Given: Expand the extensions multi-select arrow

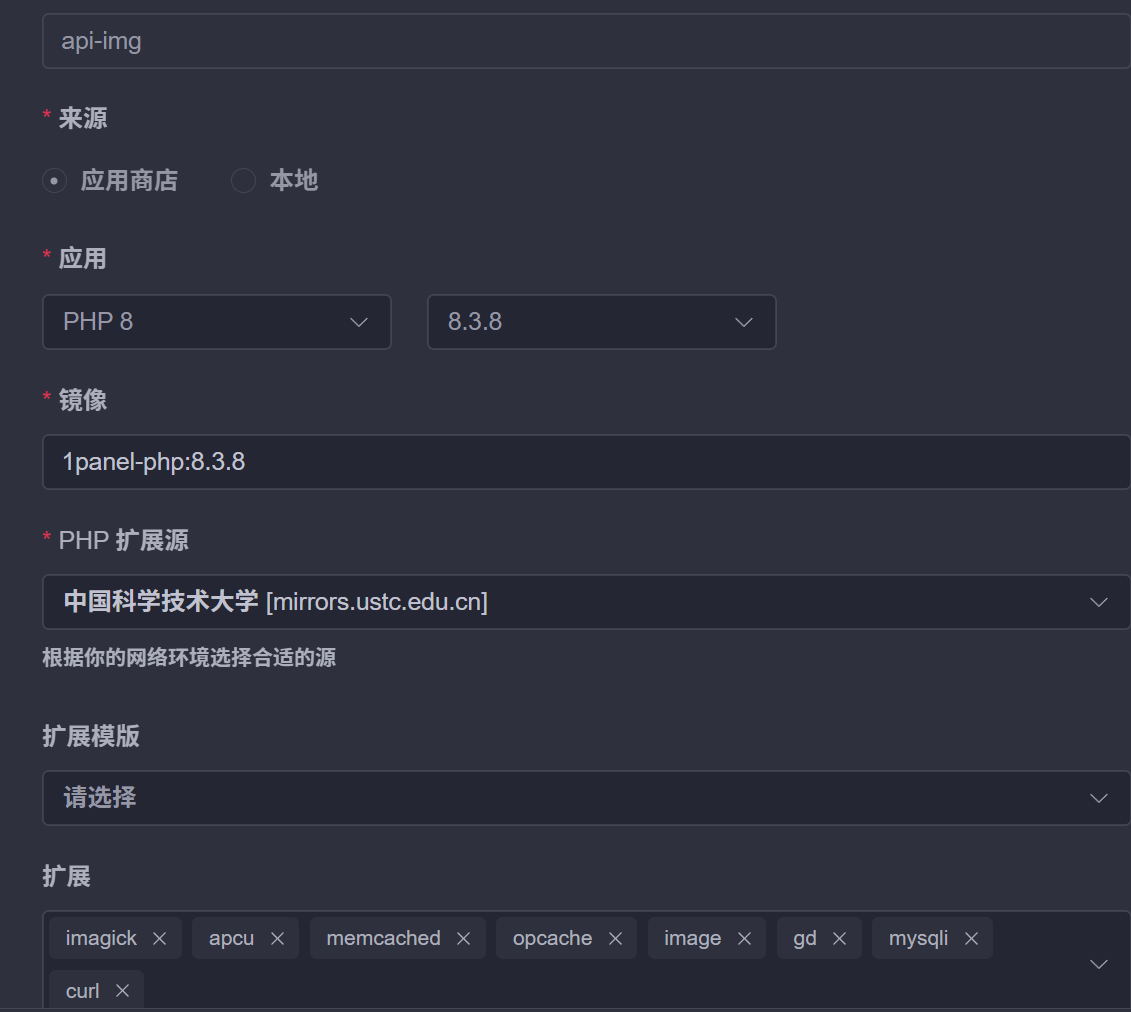Looking at the screenshot, I should tap(1099, 964).
